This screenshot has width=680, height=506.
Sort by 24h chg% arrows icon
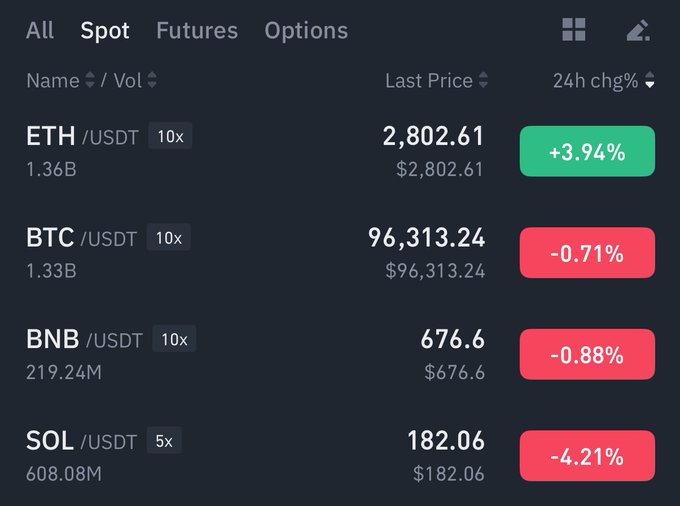pos(650,81)
